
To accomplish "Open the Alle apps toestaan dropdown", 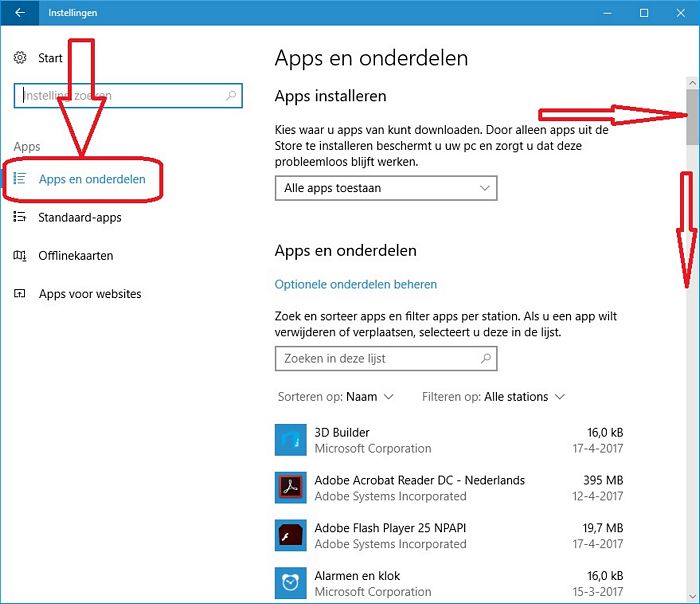I will point(385,188).
